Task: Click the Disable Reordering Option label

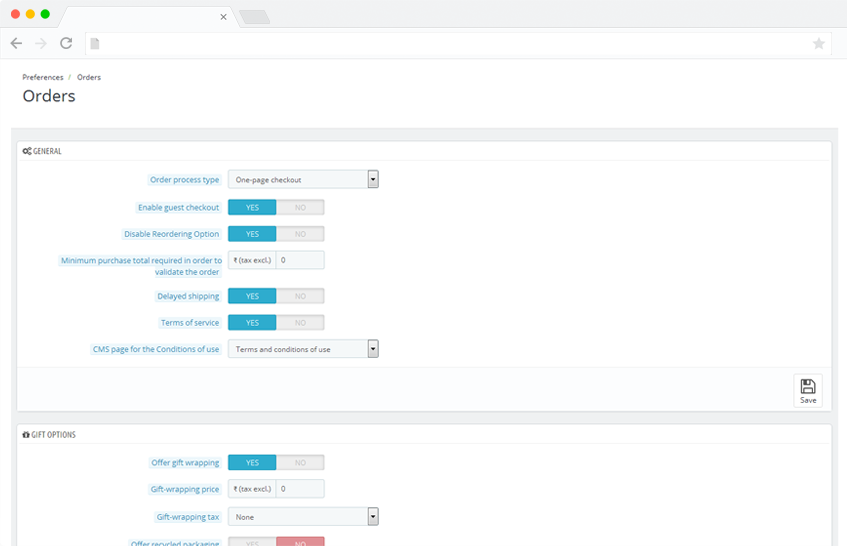Action: click(171, 234)
